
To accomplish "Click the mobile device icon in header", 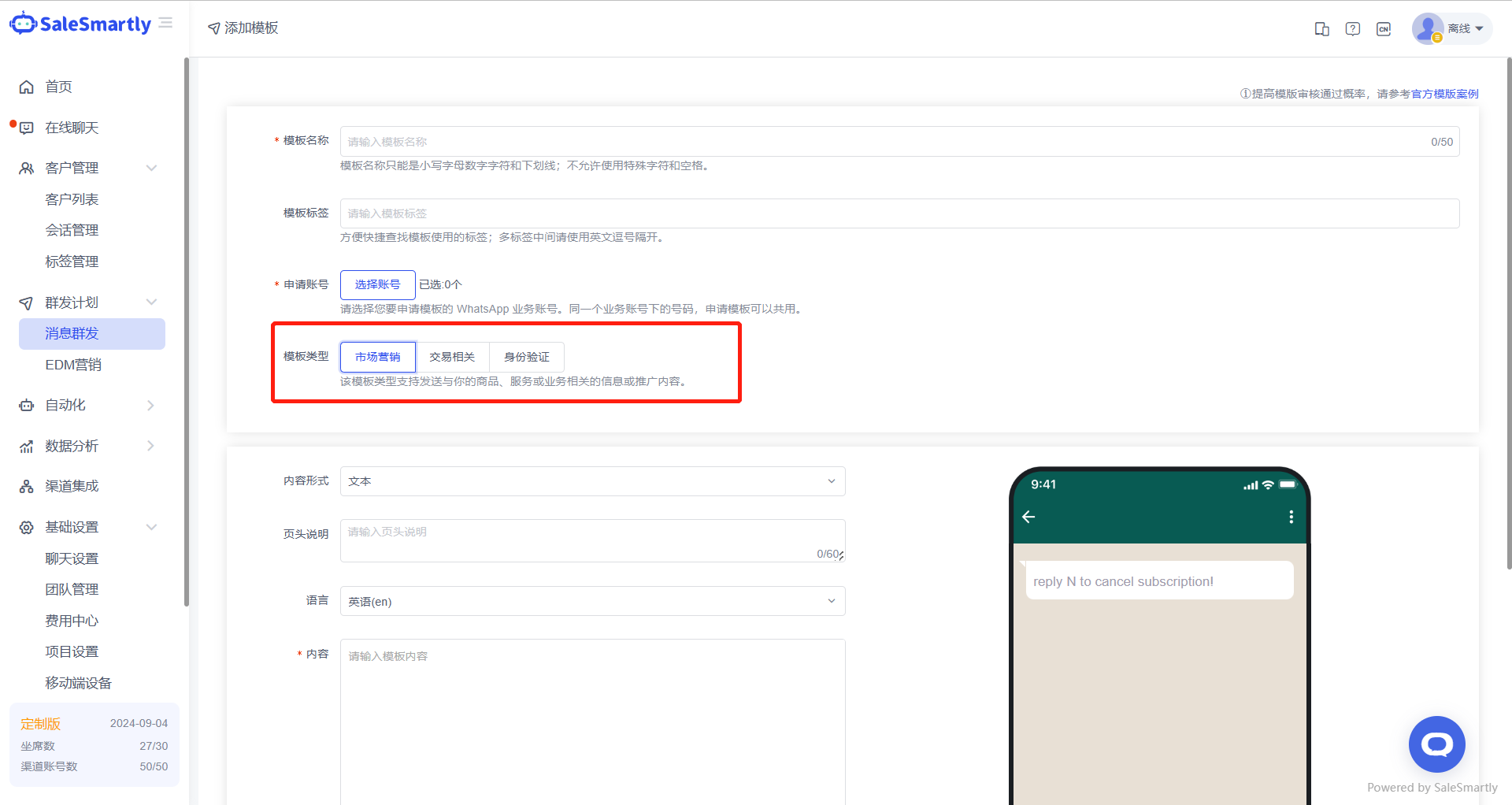I will pos(1321,29).
